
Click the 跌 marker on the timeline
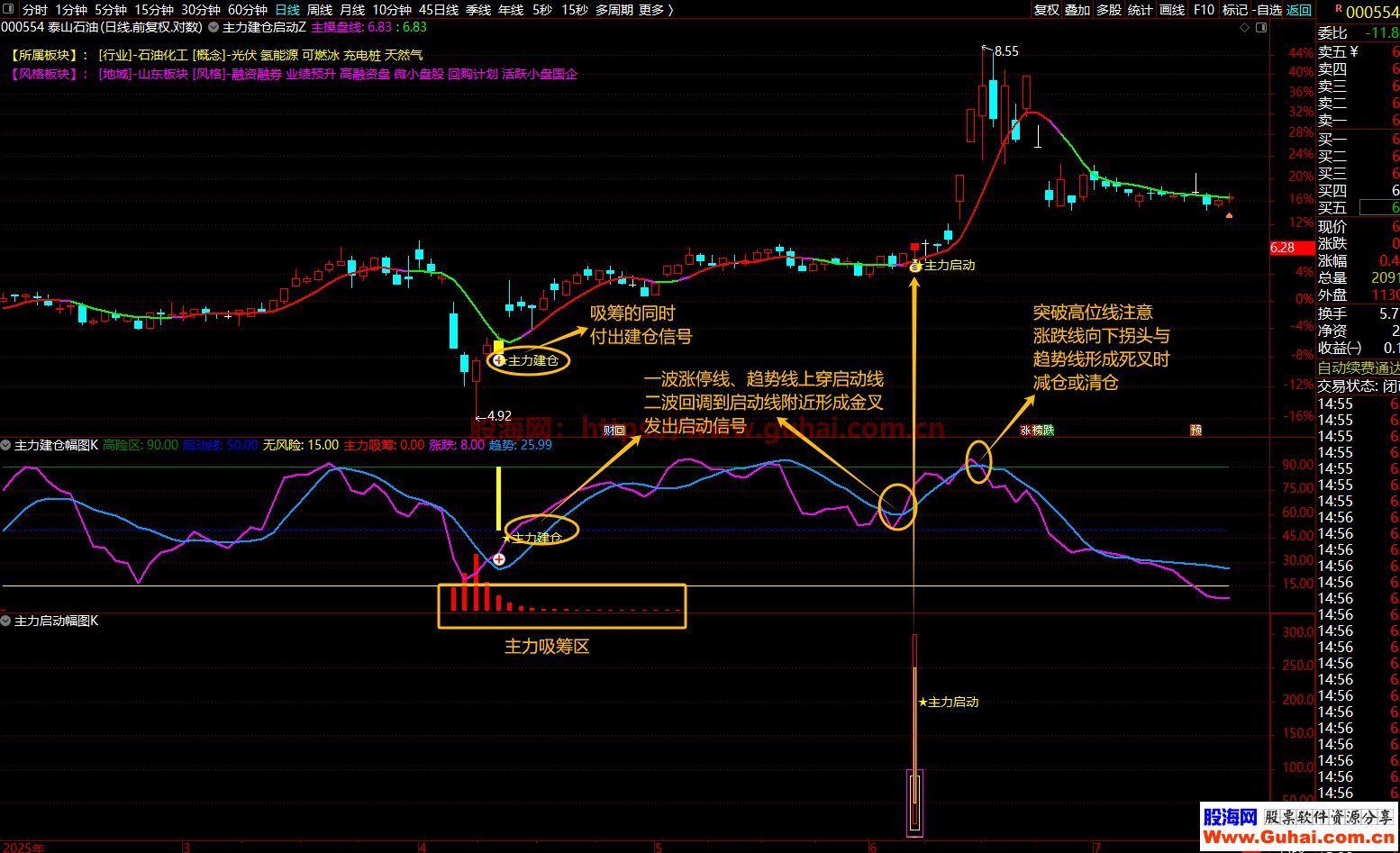[x=1048, y=431]
